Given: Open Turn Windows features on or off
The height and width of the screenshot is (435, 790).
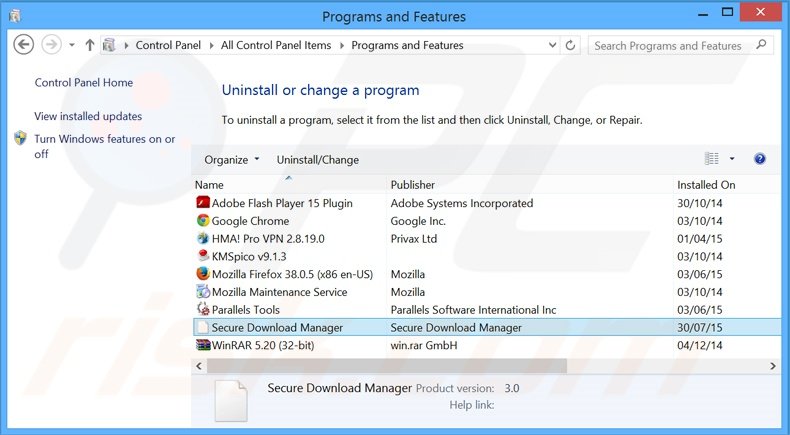Looking at the screenshot, I should tap(105, 146).
